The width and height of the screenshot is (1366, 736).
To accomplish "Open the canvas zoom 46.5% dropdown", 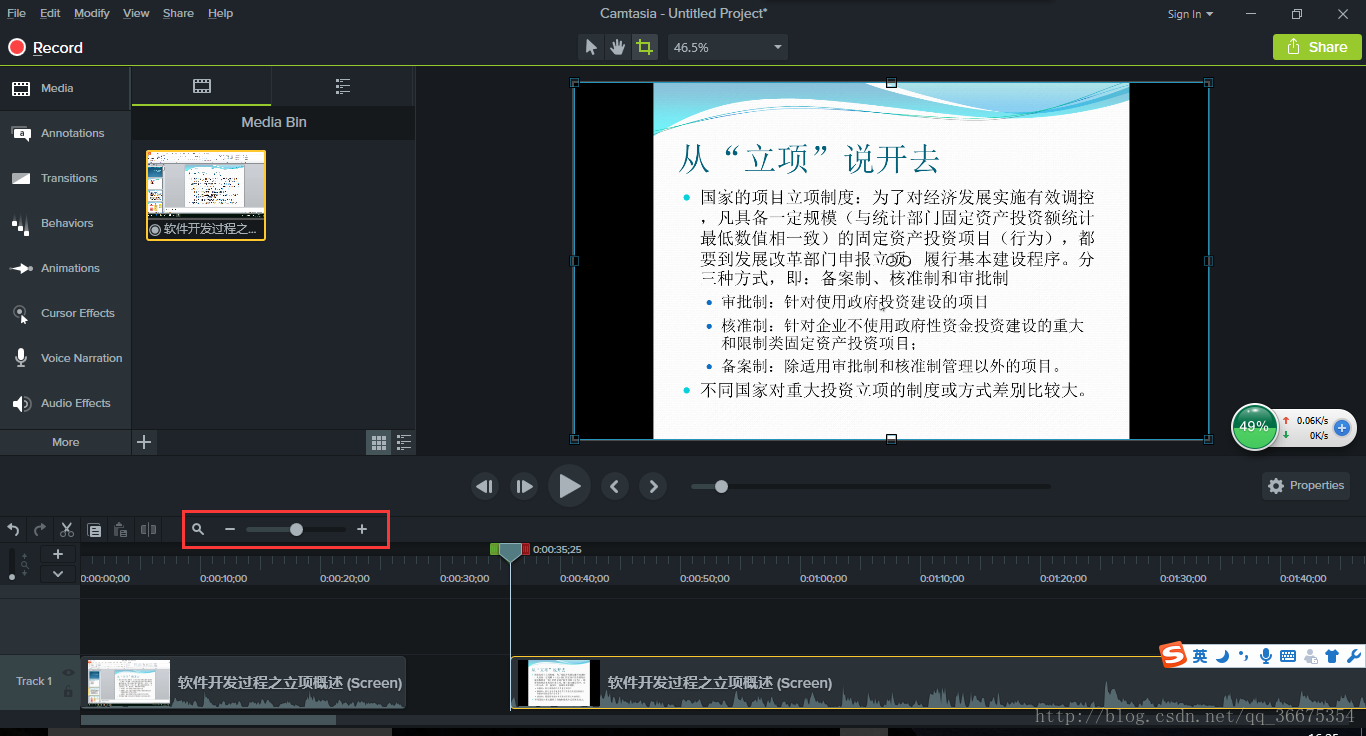I will pos(728,47).
